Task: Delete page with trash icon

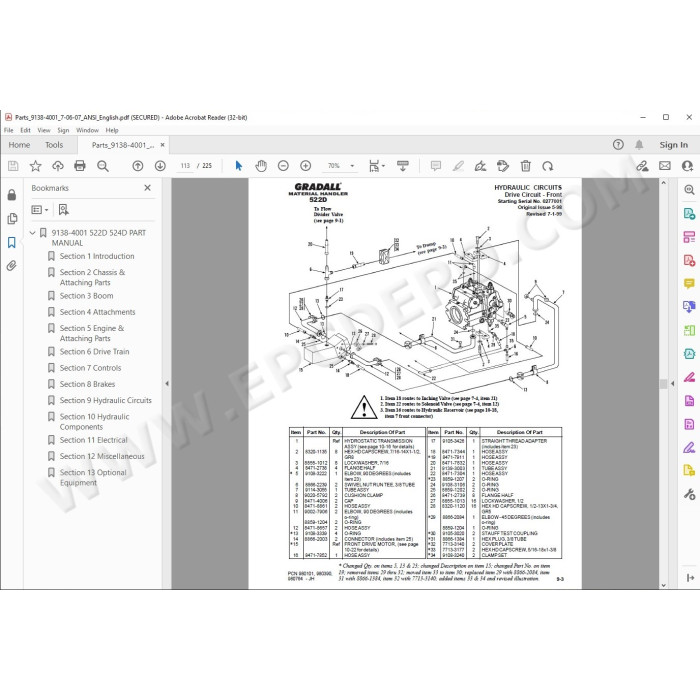Action: pyautogui.click(x=526, y=166)
